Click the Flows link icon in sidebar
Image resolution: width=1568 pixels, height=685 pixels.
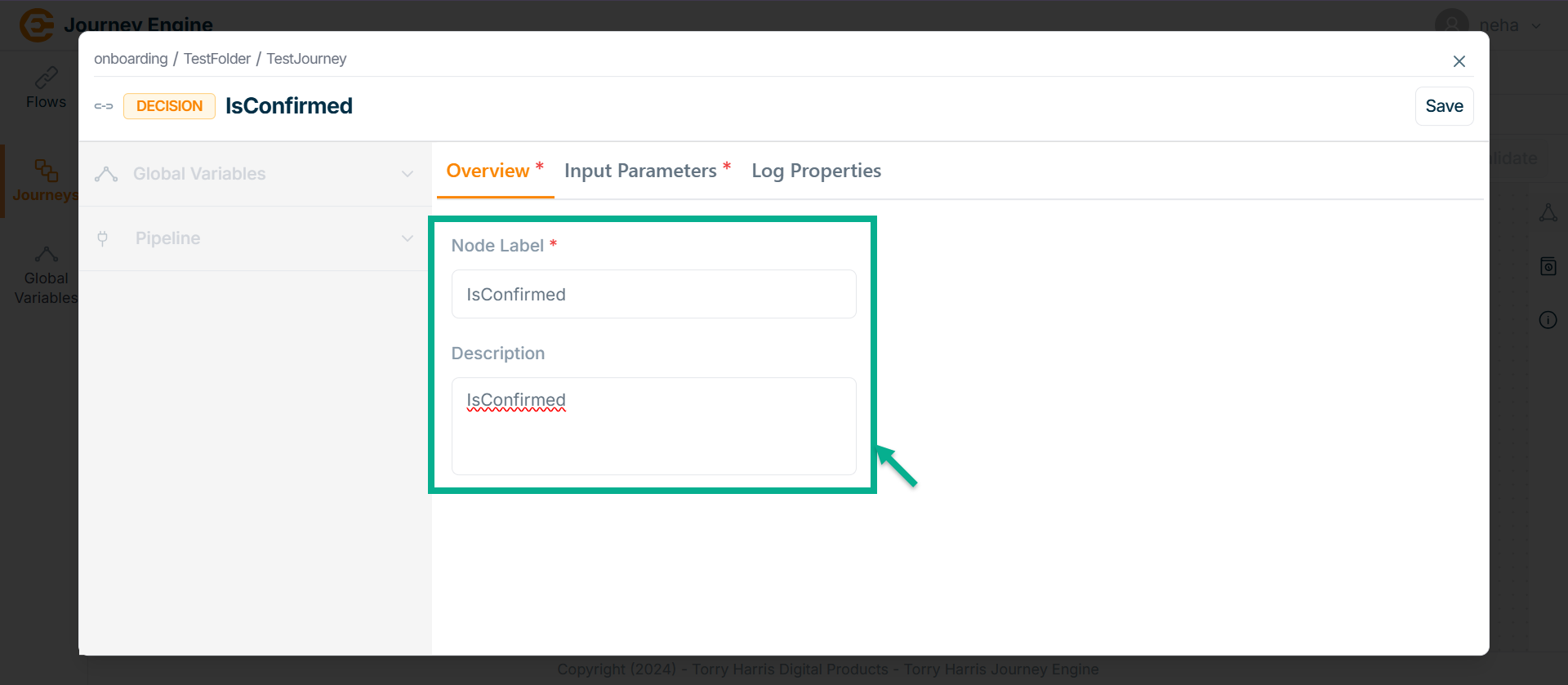click(46, 78)
